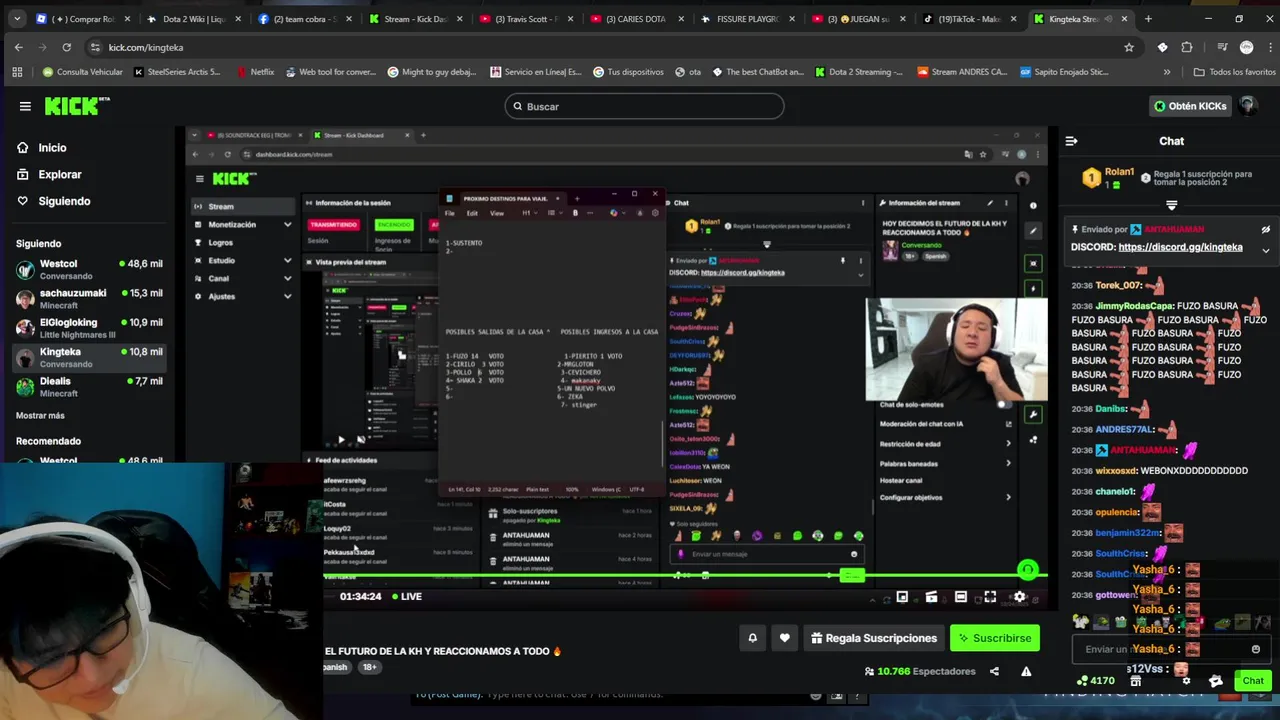This screenshot has height=720, width=1280.
Task: Collapse the chat panel with the arrow icon
Action: pos(1071,141)
